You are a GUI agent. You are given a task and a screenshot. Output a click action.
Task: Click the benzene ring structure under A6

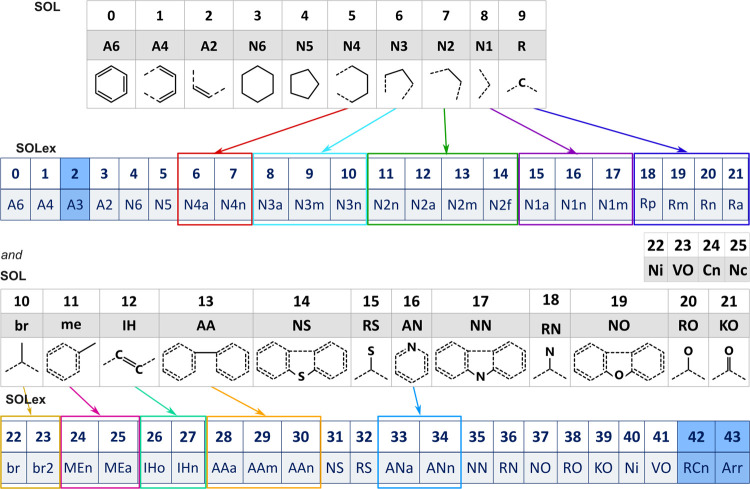click(111, 84)
